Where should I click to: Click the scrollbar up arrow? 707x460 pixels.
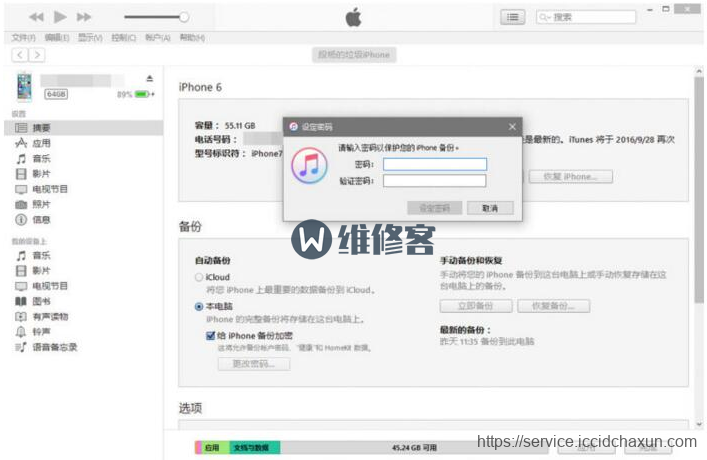point(699,71)
